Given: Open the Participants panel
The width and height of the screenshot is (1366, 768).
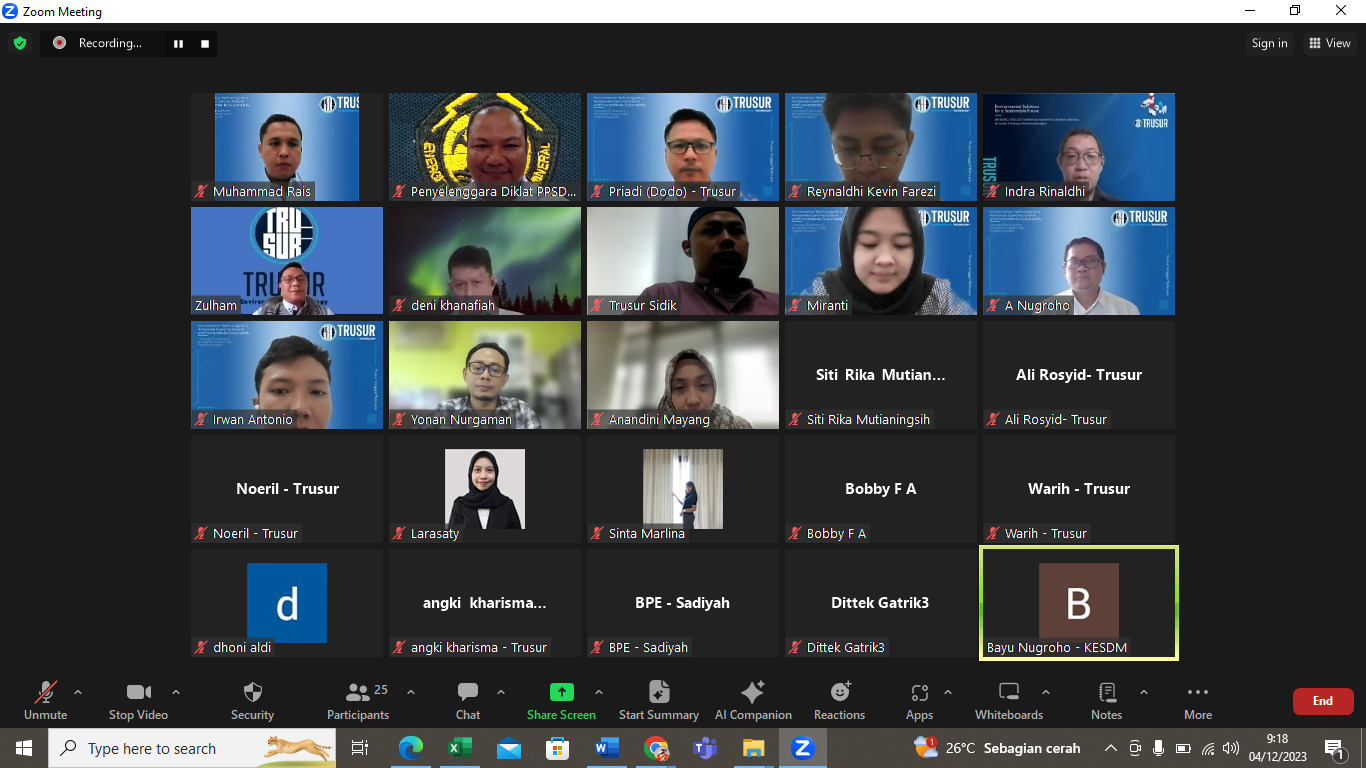Looking at the screenshot, I should tap(358, 701).
